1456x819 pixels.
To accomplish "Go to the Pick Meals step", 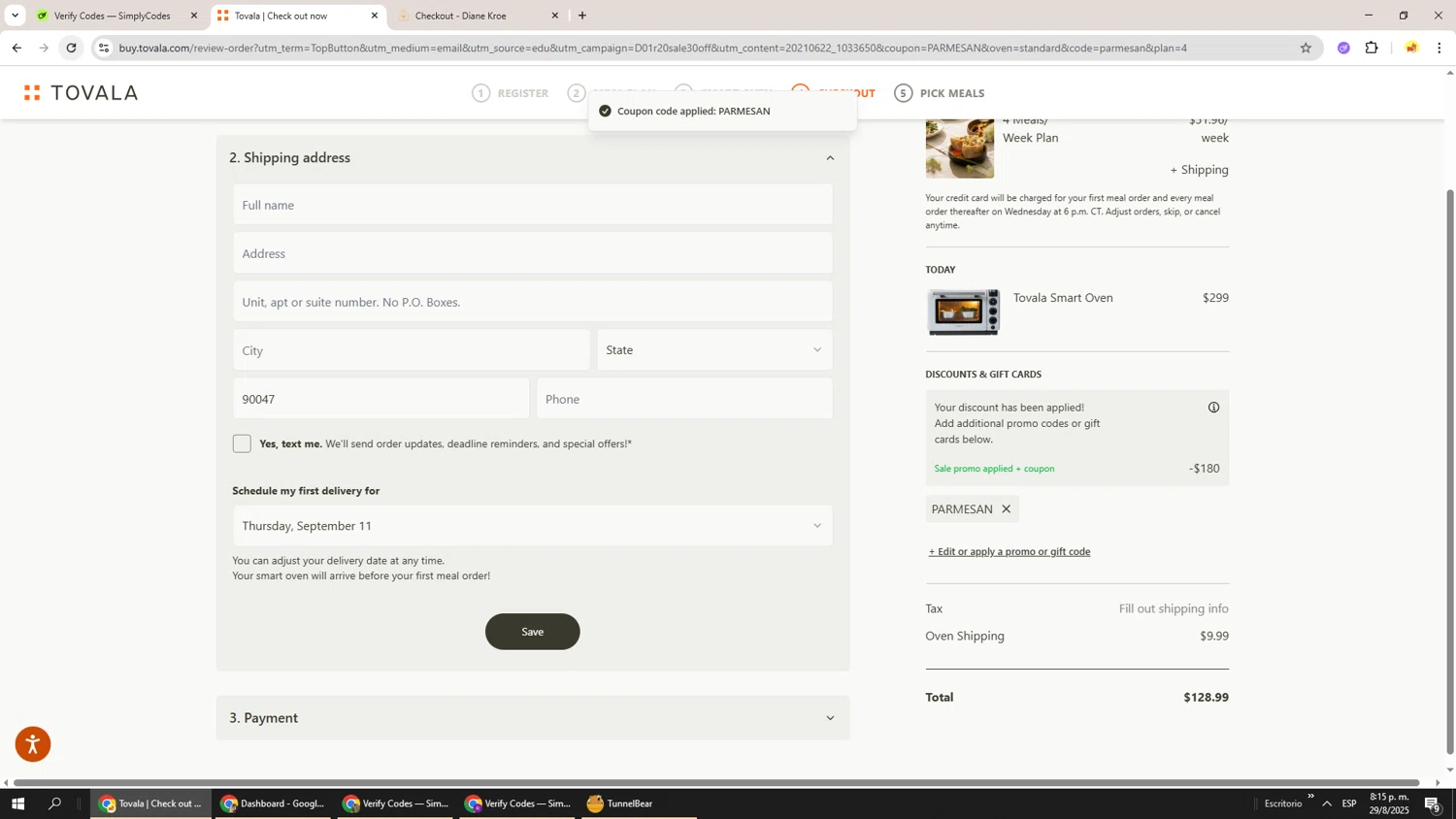I will point(940,93).
